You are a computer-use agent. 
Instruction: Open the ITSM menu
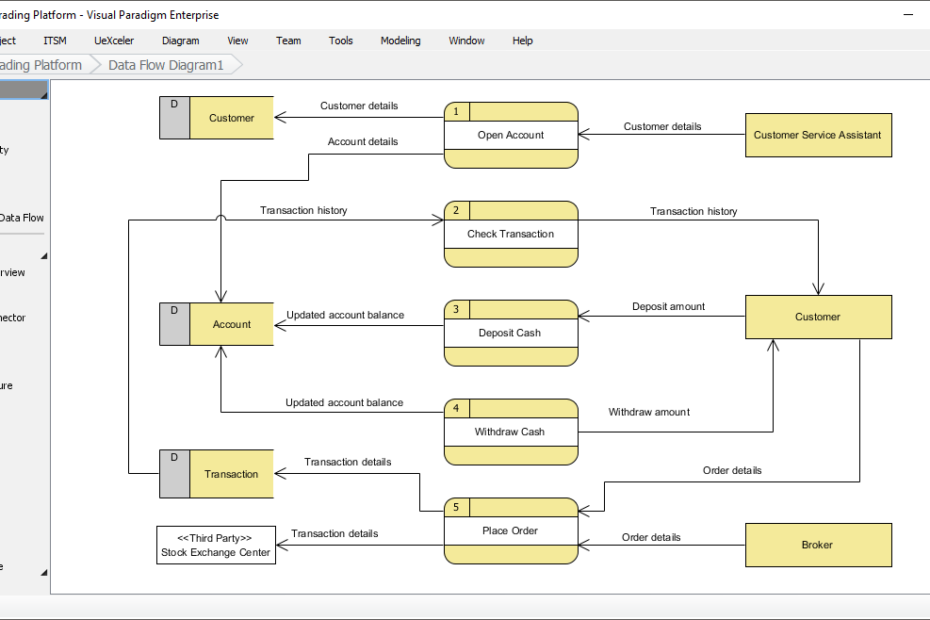coord(54,40)
